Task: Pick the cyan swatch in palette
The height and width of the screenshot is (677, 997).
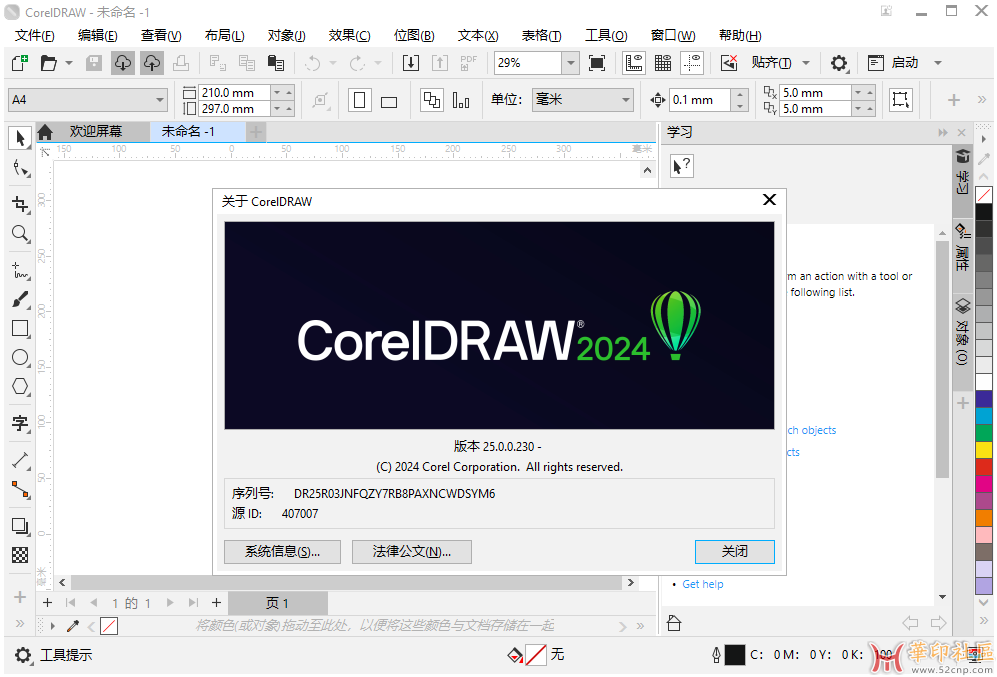Action: pyautogui.click(x=984, y=416)
